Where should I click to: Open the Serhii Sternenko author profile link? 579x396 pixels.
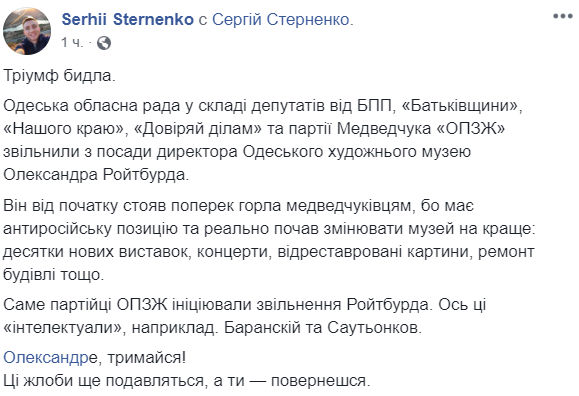[x=127, y=20]
